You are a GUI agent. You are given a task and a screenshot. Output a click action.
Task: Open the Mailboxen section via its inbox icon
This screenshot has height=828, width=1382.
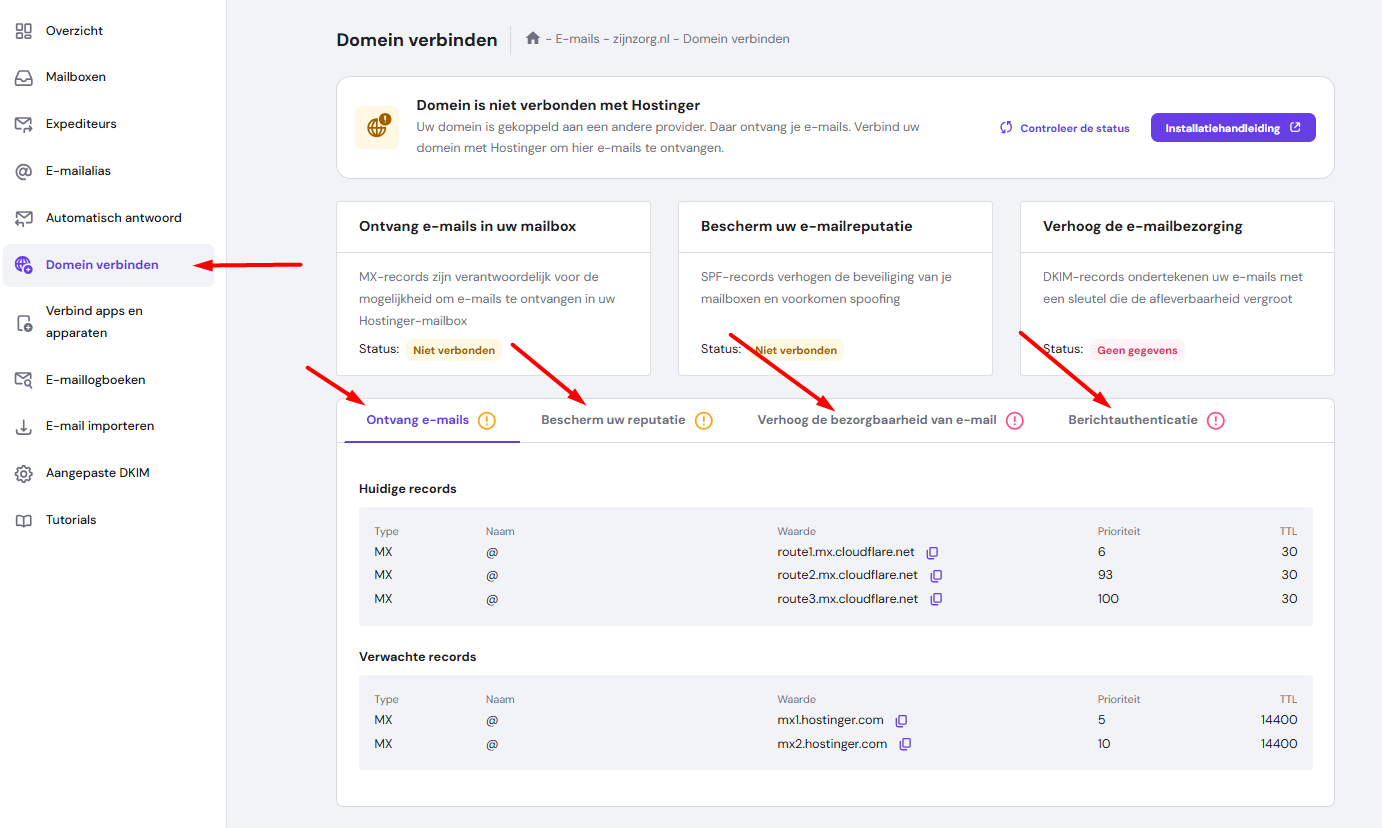pyautogui.click(x=22, y=76)
